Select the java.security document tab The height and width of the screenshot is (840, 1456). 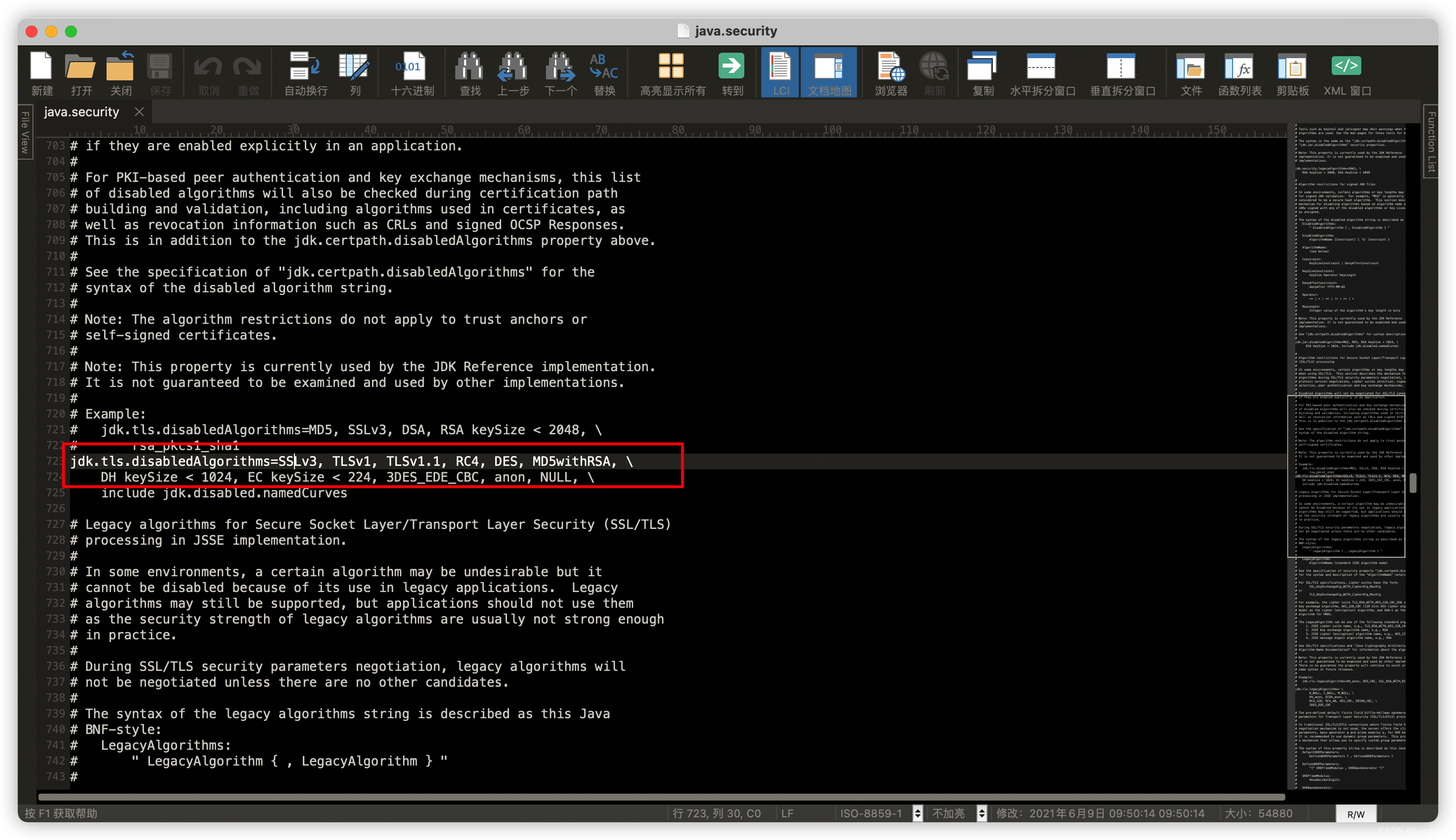[x=81, y=112]
